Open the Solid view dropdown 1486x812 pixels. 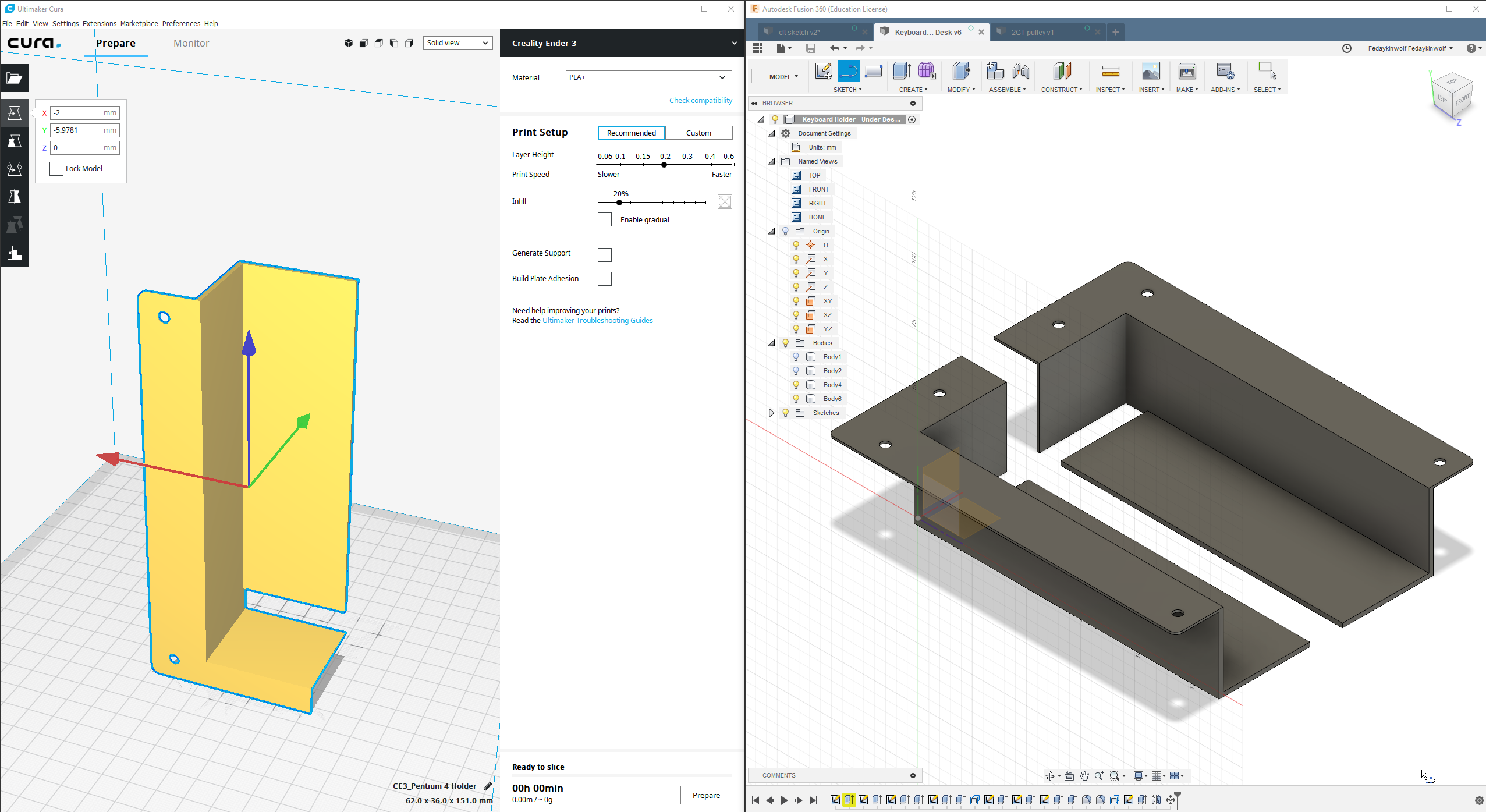click(x=457, y=43)
